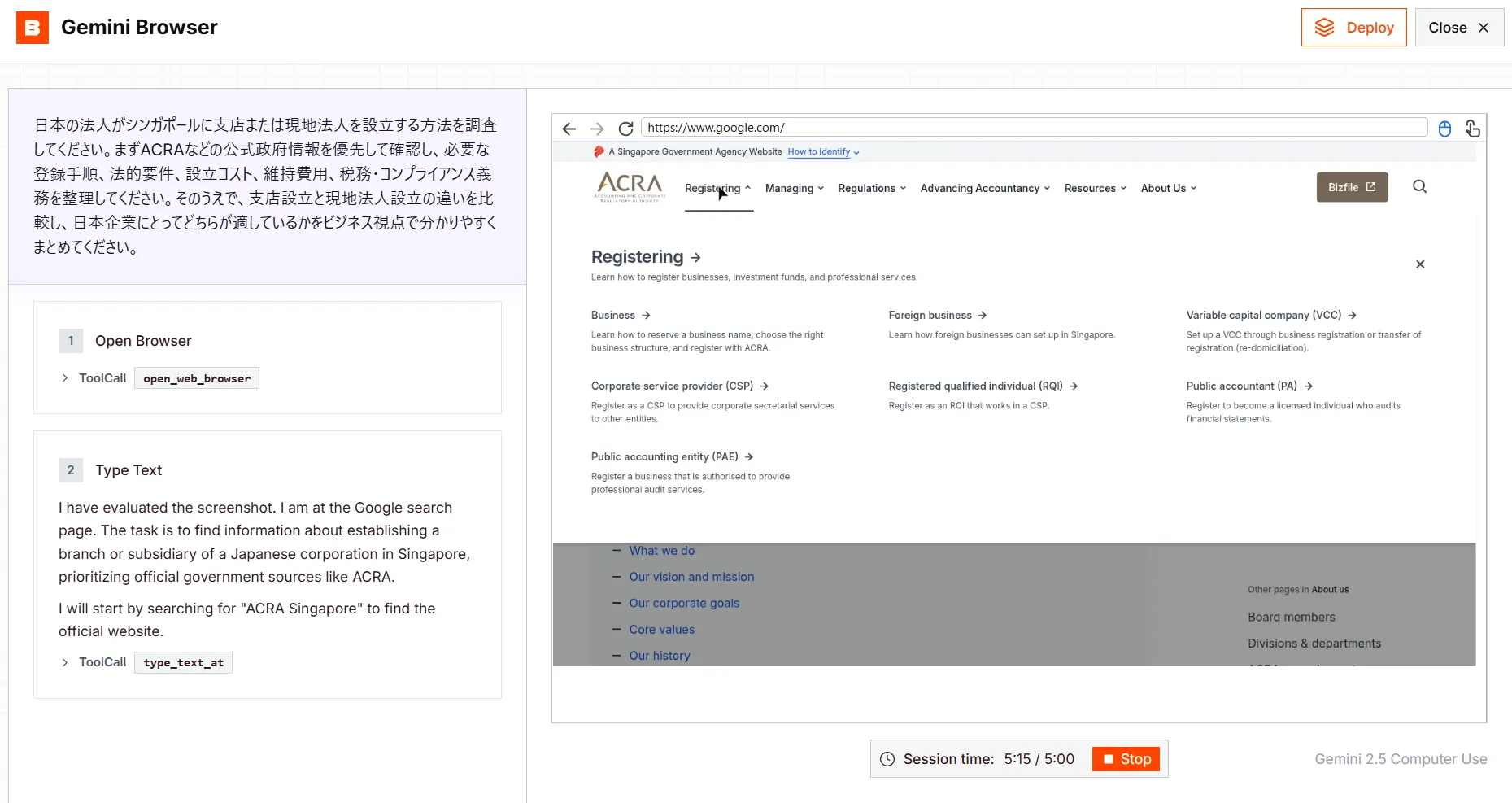Open the About Us navigation dropdown
This screenshot has width=1512, height=803.
tap(1169, 188)
